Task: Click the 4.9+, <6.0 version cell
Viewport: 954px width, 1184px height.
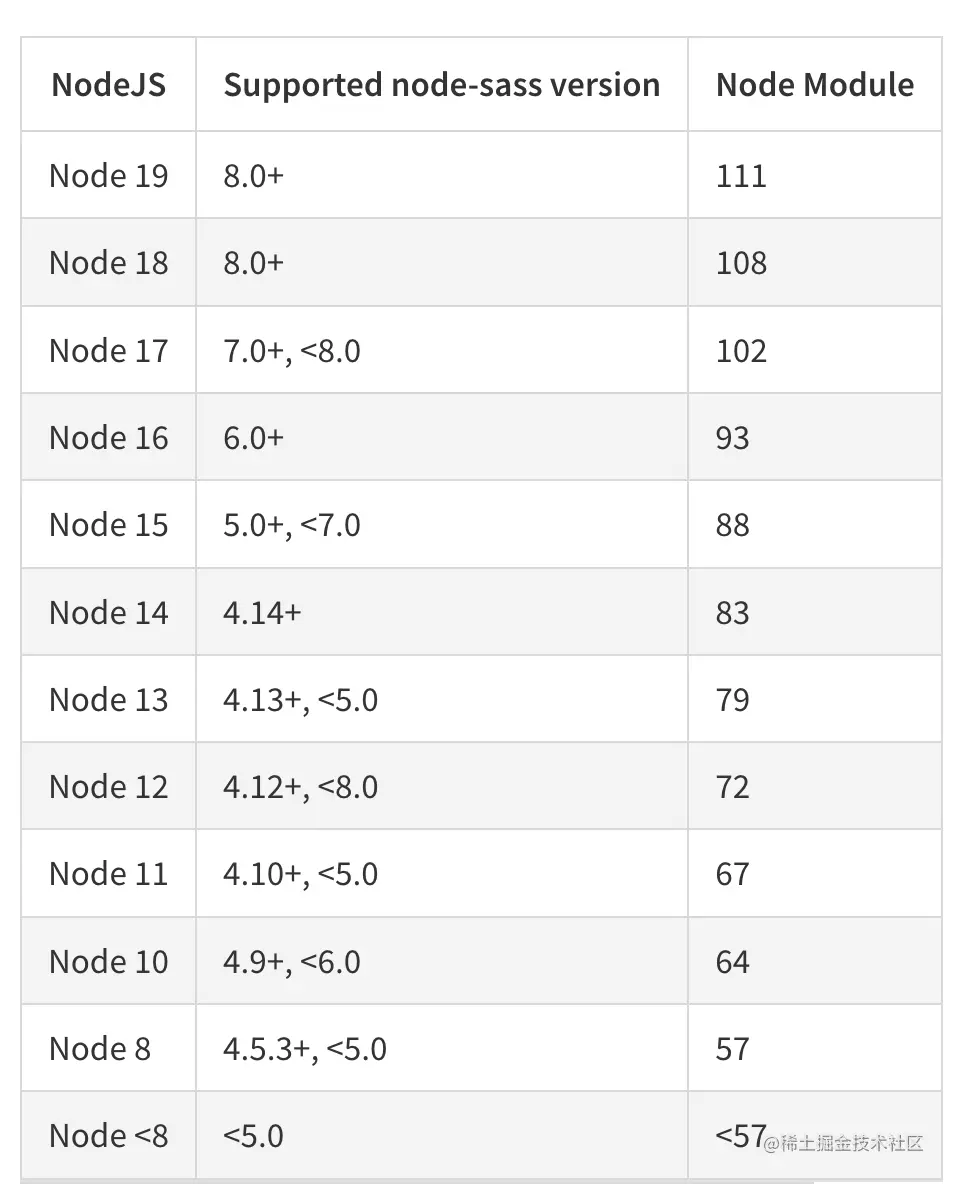Action: [292, 962]
